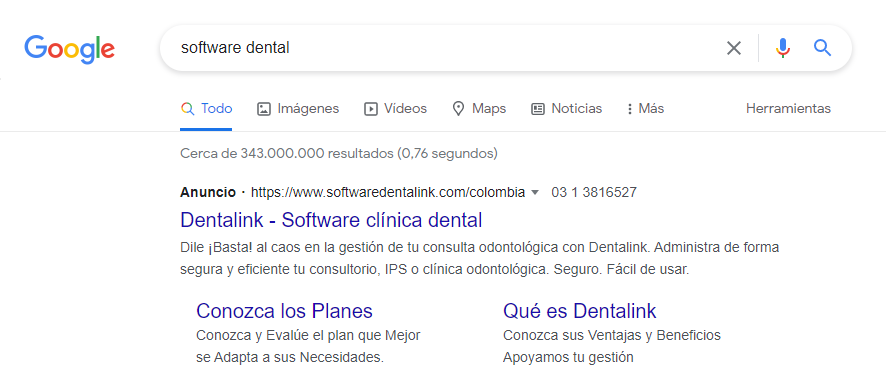Click phone number 03 1 3816527
This screenshot has height=385, width=886.
(594, 193)
